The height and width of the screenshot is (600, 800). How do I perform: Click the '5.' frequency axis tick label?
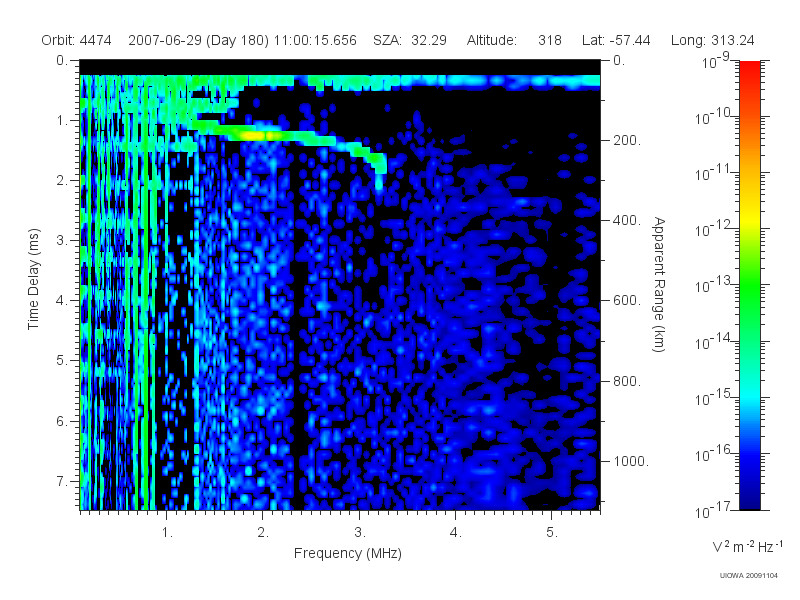(552, 532)
